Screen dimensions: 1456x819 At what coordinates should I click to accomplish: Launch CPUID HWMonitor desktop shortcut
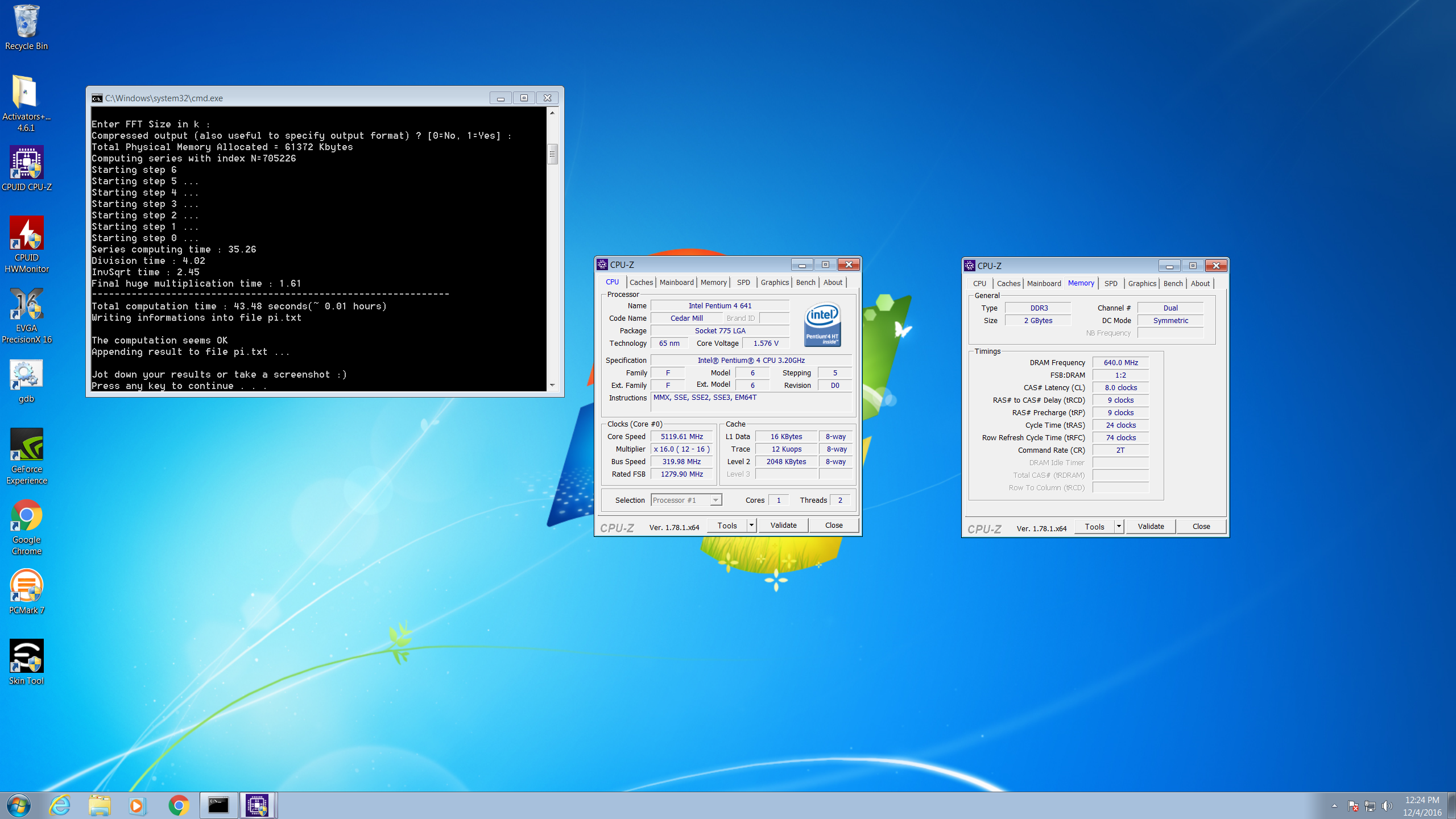pyautogui.click(x=26, y=245)
